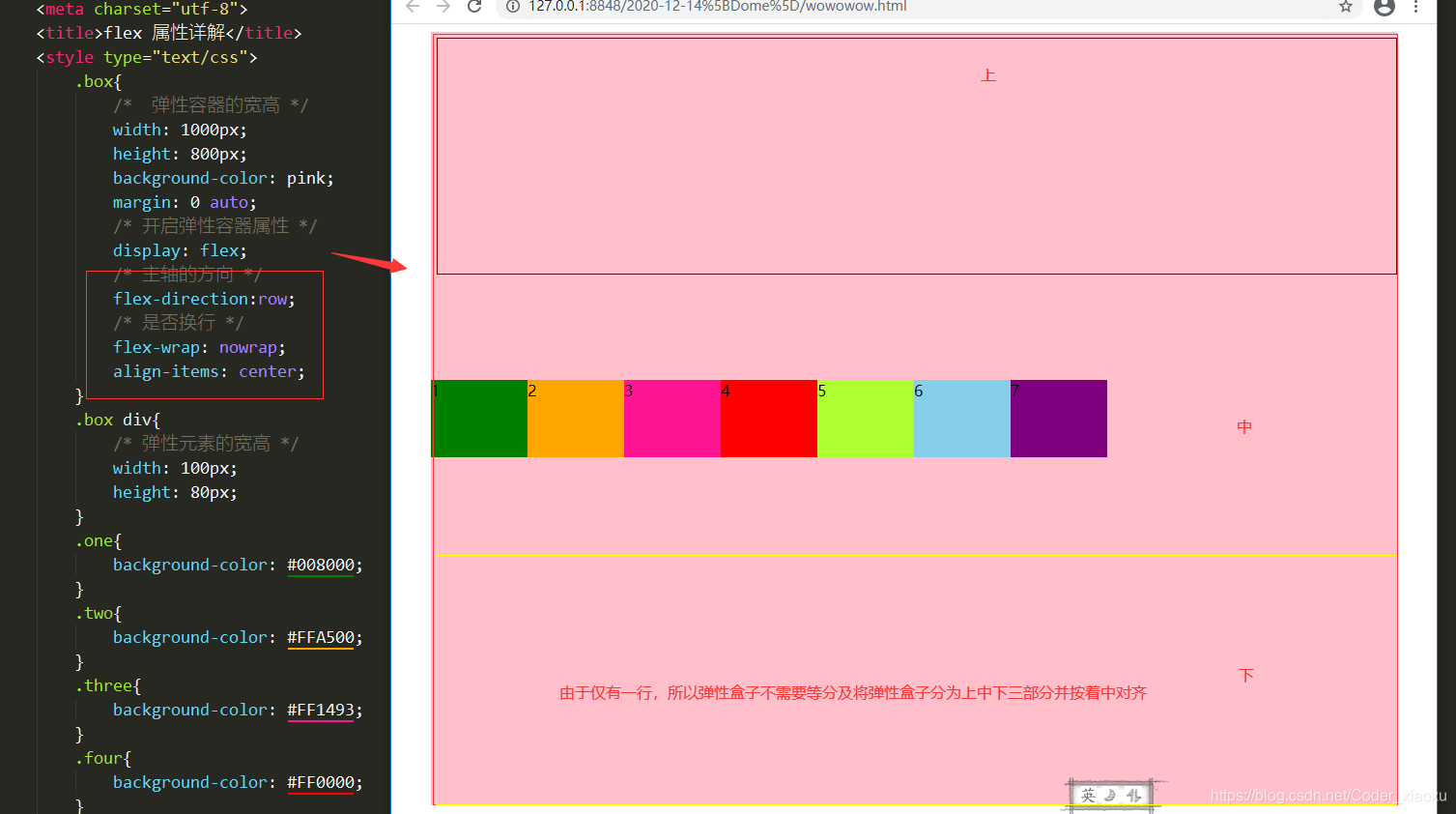The height and width of the screenshot is (814, 1456).
Task: Click the #008000 color value in code
Action: click(321, 565)
